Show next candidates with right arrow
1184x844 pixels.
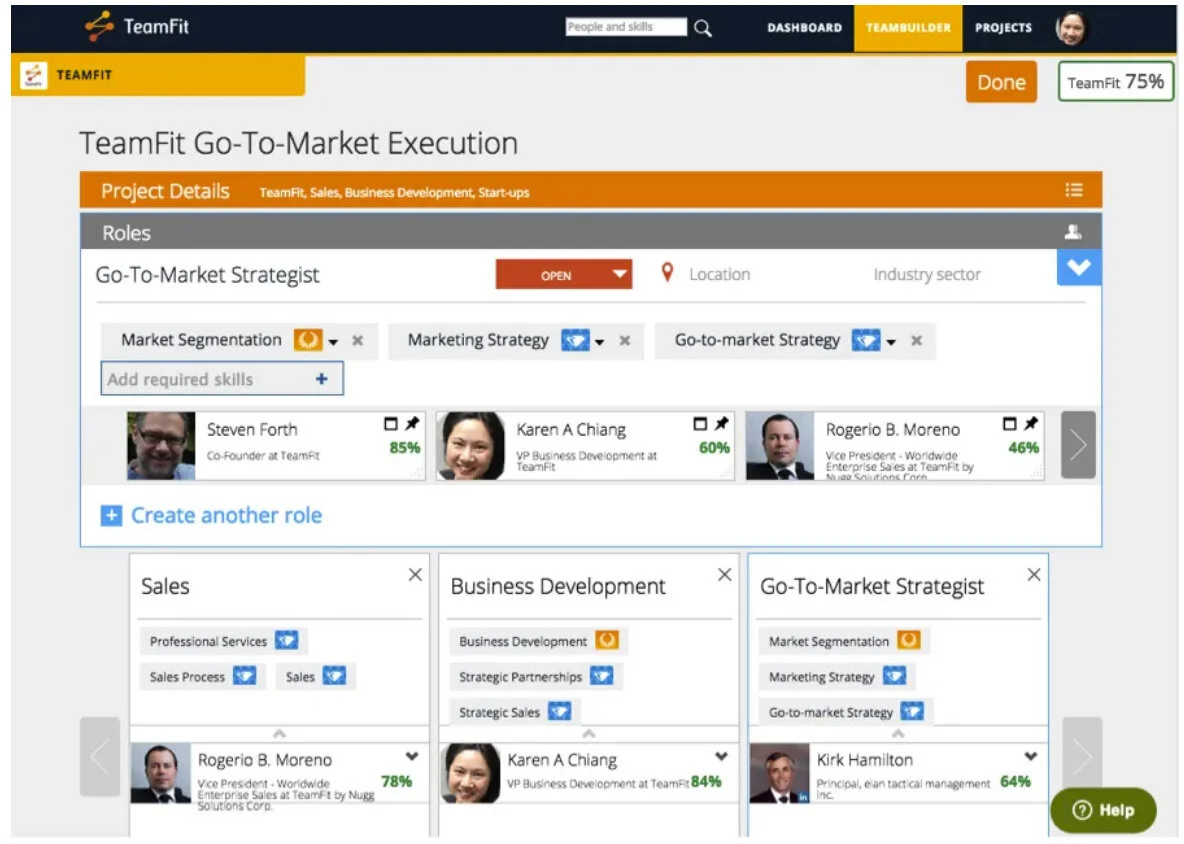[1078, 445]
